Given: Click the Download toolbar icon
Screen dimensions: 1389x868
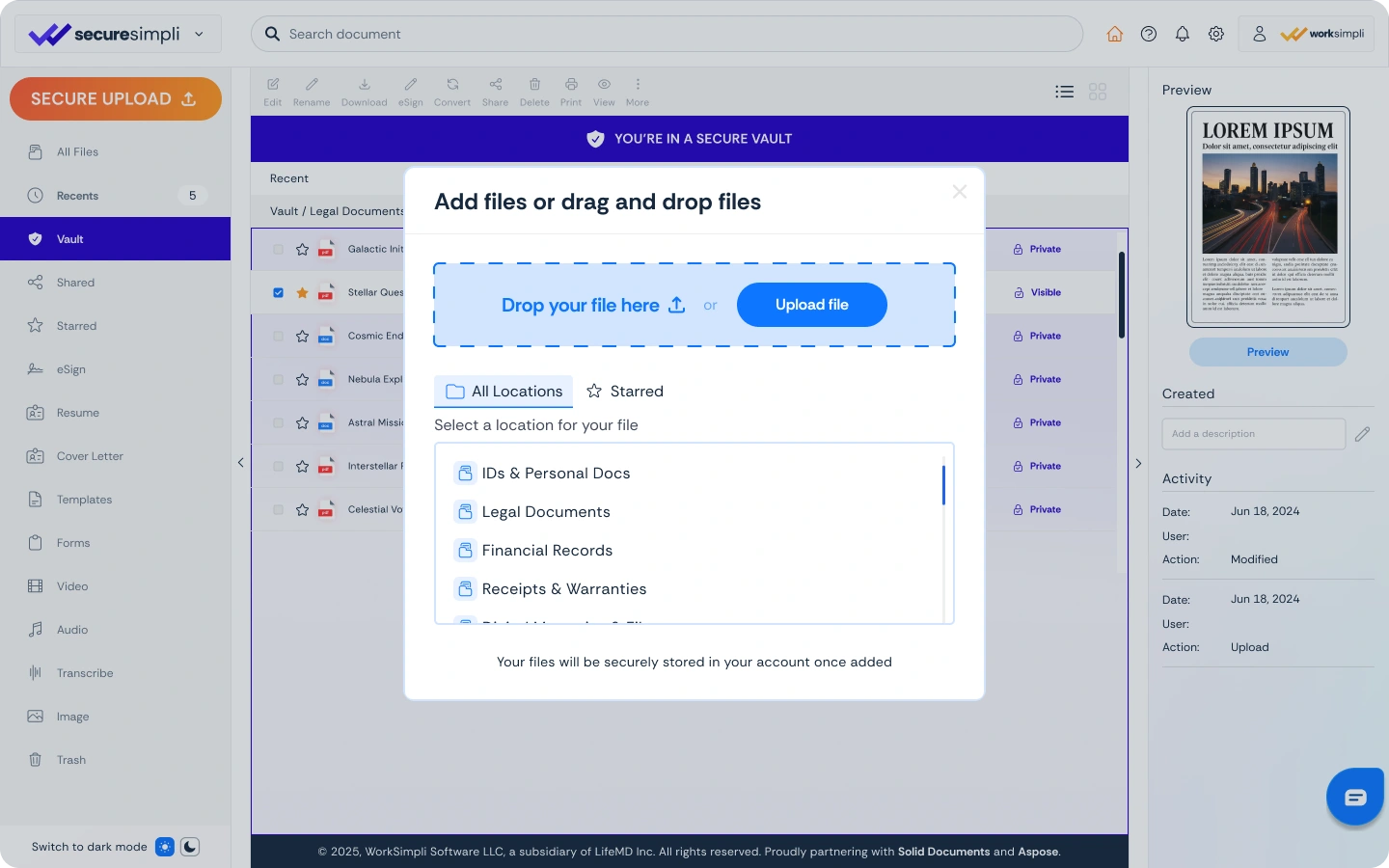Looking at the screenshot, I should (x=364, y=92).
